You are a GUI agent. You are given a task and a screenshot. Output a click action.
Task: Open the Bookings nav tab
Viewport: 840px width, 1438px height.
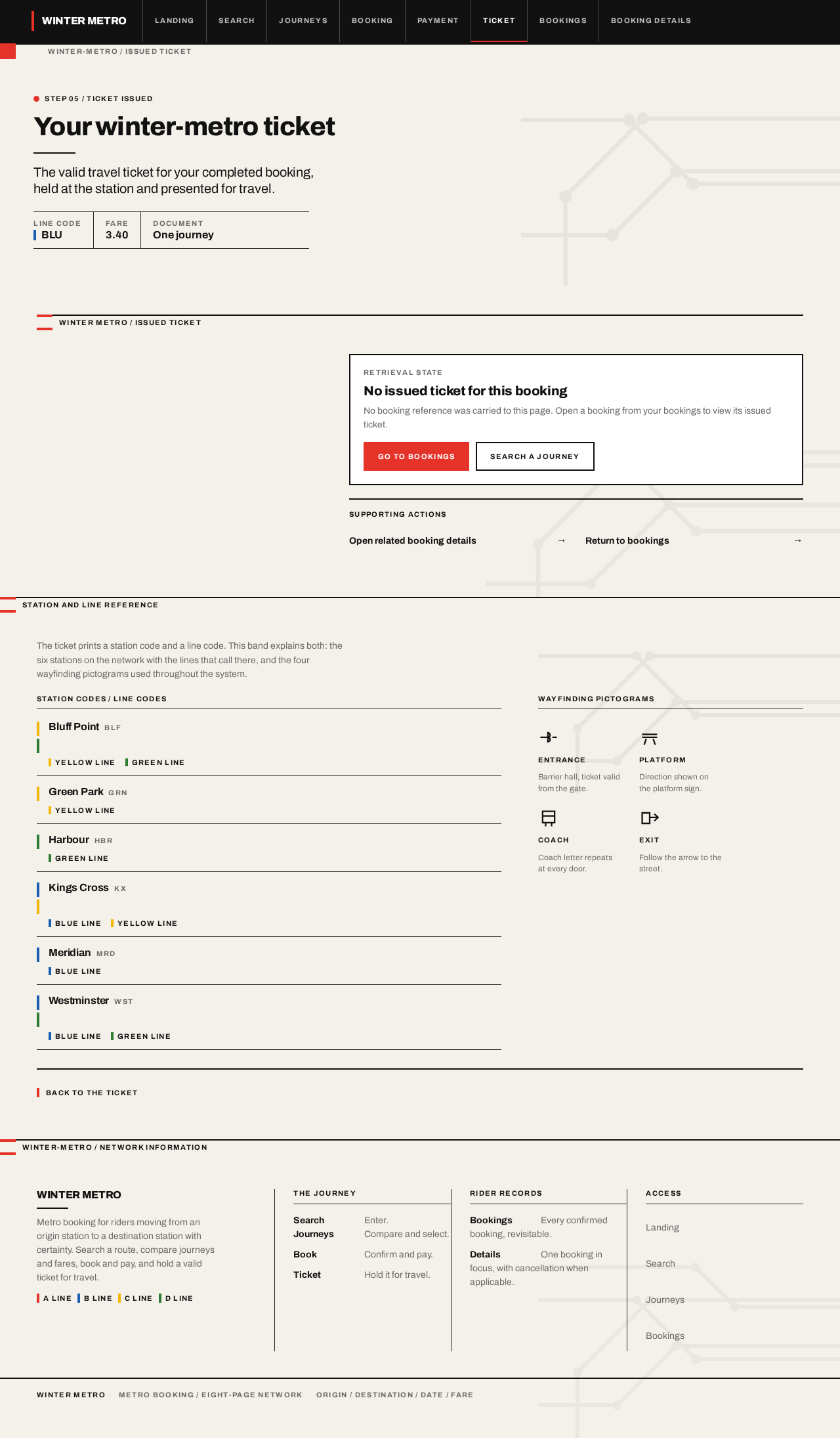click(x=563, y=20)
